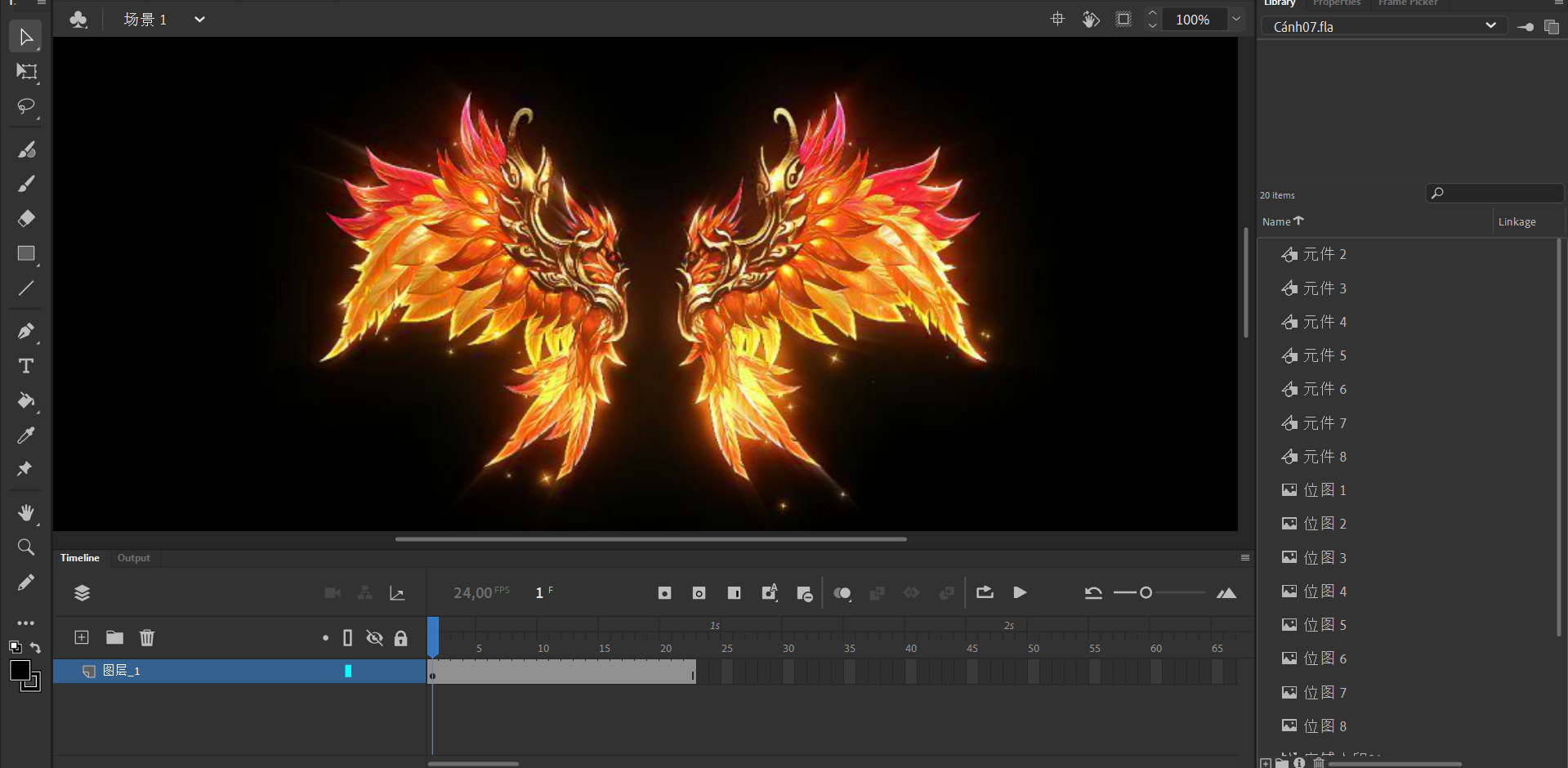Delete layer with trash icon
Screen dimensions: 1568x768
click(x=147, y=637)
